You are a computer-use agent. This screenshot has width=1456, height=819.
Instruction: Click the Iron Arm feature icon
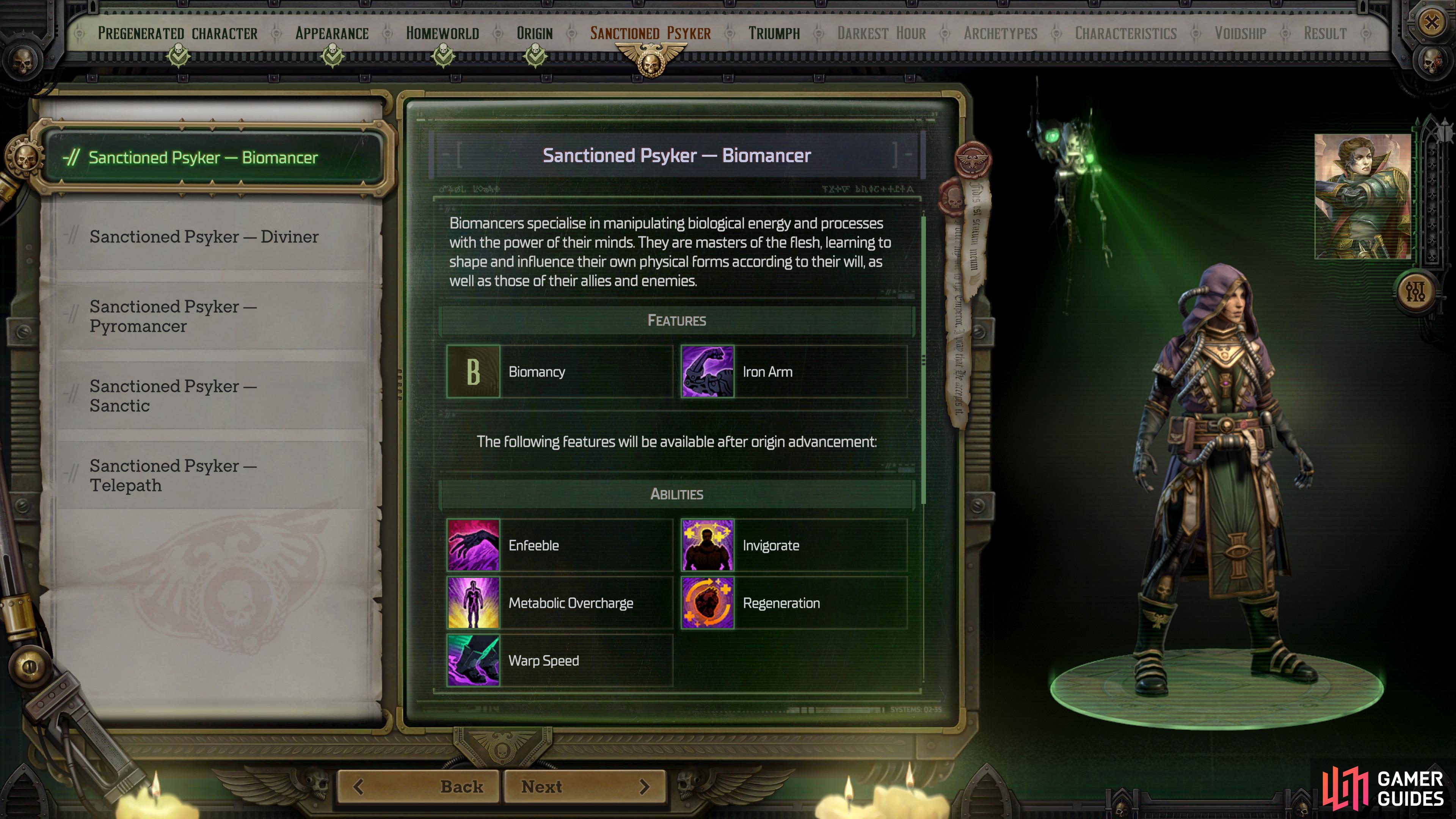[707, 371]
